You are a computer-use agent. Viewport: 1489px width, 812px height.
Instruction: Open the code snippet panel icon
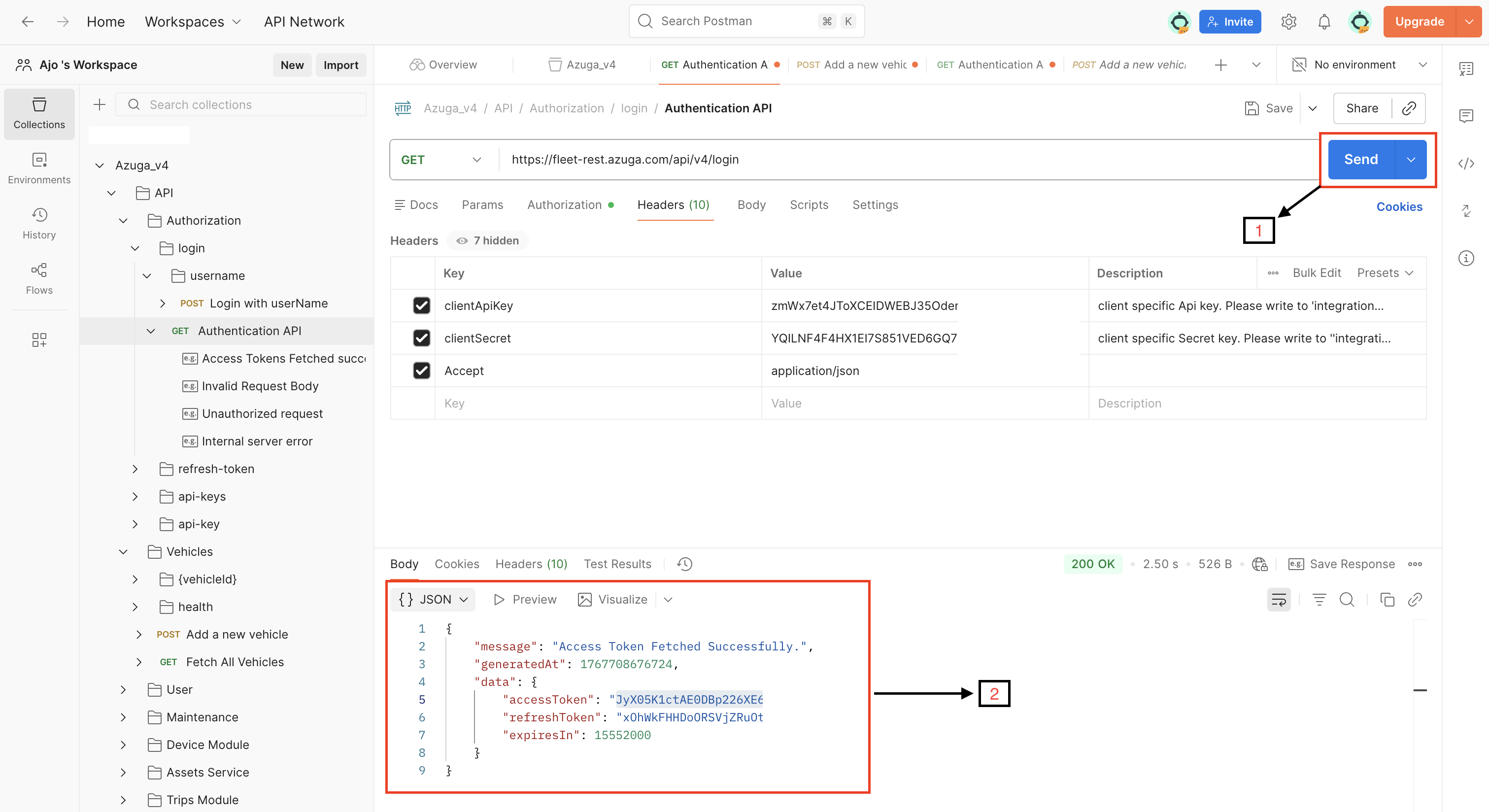[x=1465, y=164]
